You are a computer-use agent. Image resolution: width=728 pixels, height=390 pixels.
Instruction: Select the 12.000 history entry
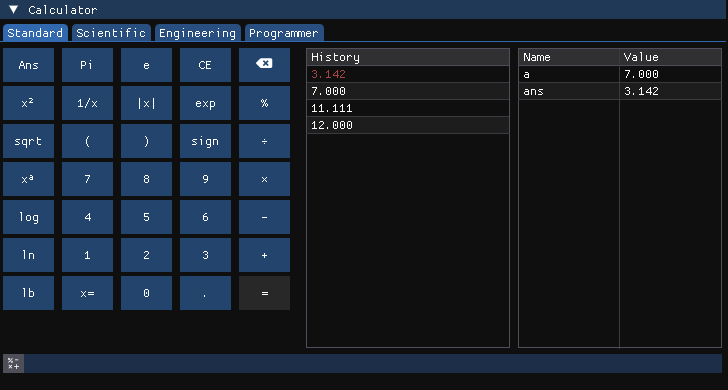tap(408, 125)
